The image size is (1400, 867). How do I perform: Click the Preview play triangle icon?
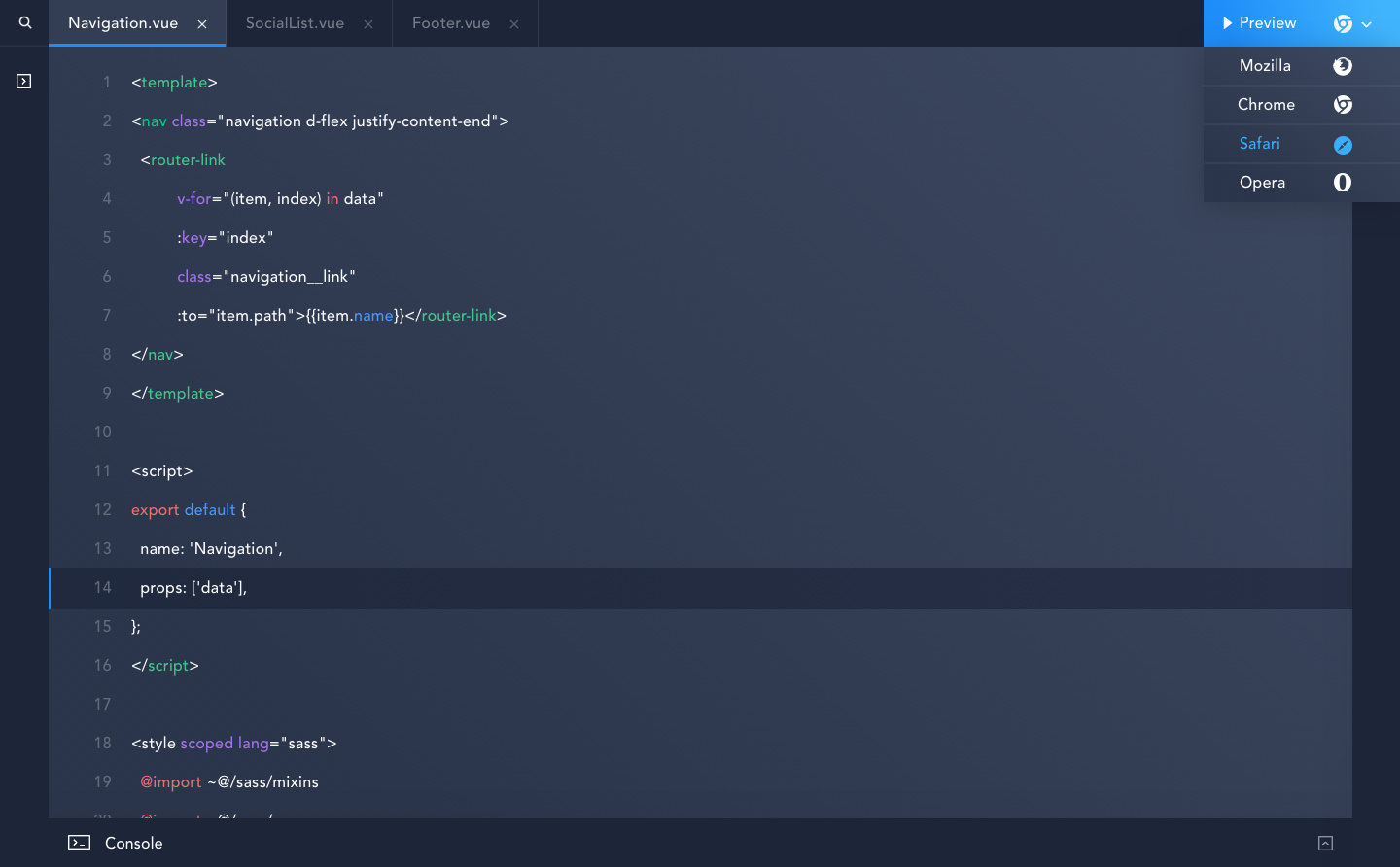(1228, 23)
